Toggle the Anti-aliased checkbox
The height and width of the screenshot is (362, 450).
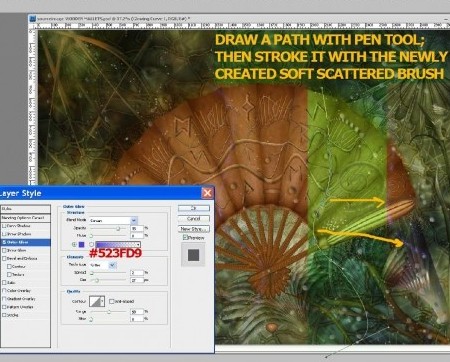coord(112,301)
